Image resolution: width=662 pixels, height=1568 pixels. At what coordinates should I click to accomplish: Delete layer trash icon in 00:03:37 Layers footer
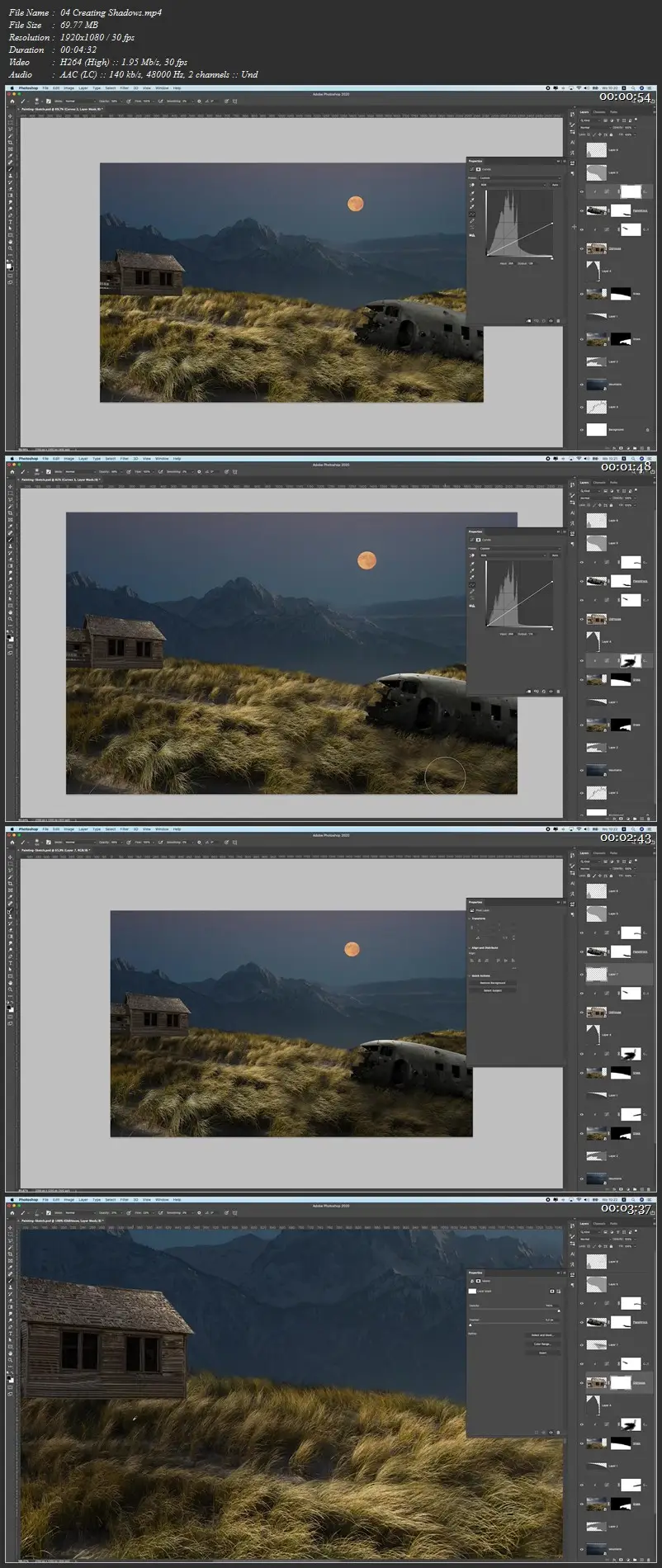648,1560
